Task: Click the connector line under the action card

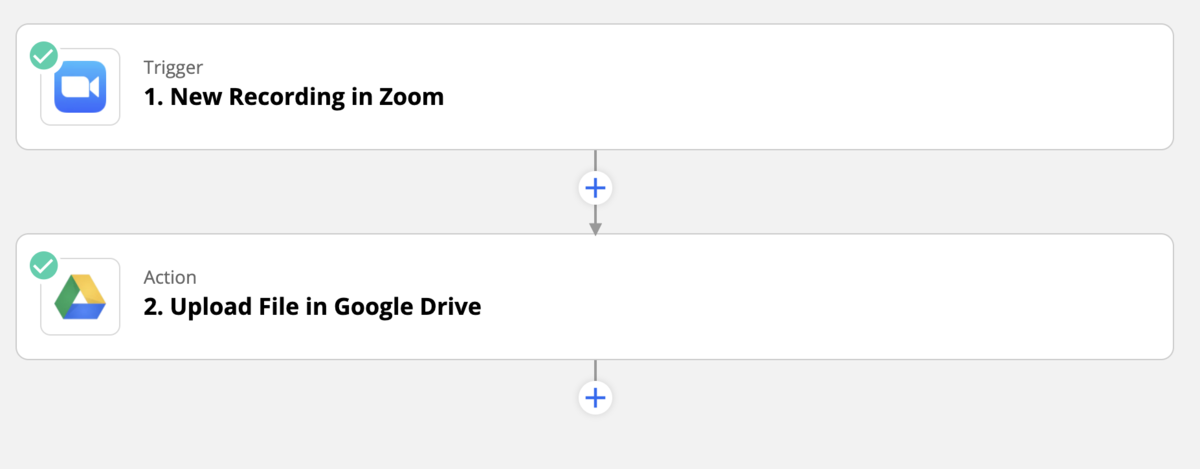Action: [595, 371]
